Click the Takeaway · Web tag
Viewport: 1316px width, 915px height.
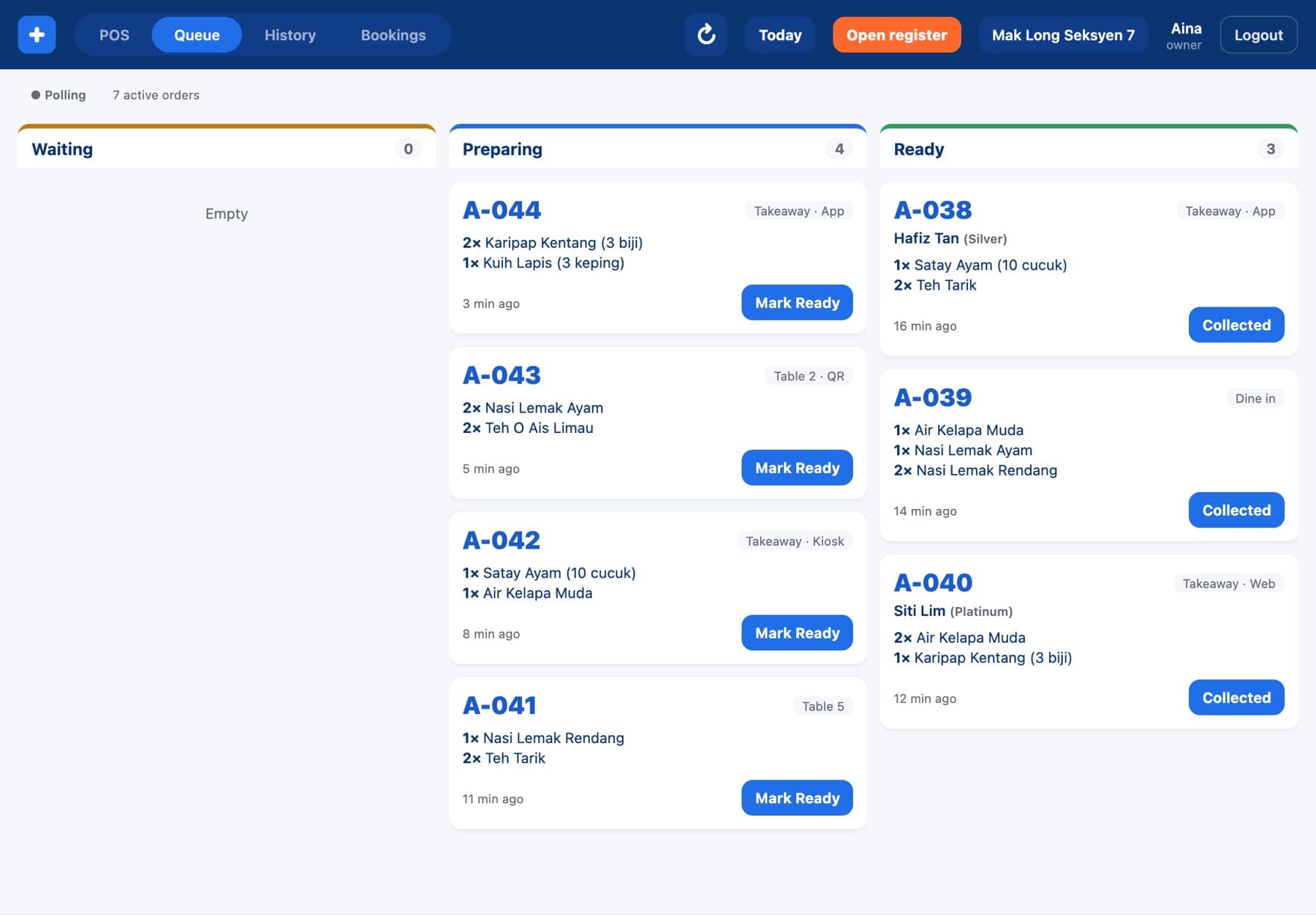pyautogui.click(x=1229, y=584)
